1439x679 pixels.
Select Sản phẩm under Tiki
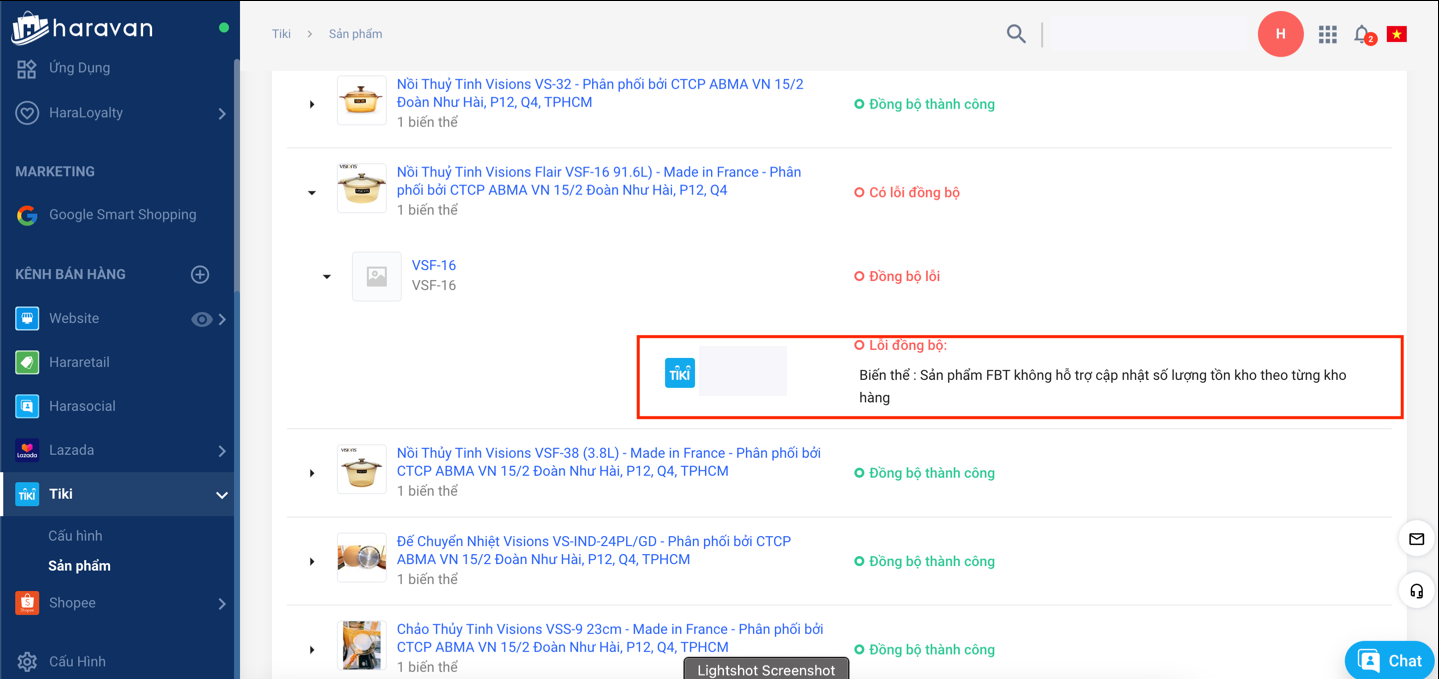79,566
